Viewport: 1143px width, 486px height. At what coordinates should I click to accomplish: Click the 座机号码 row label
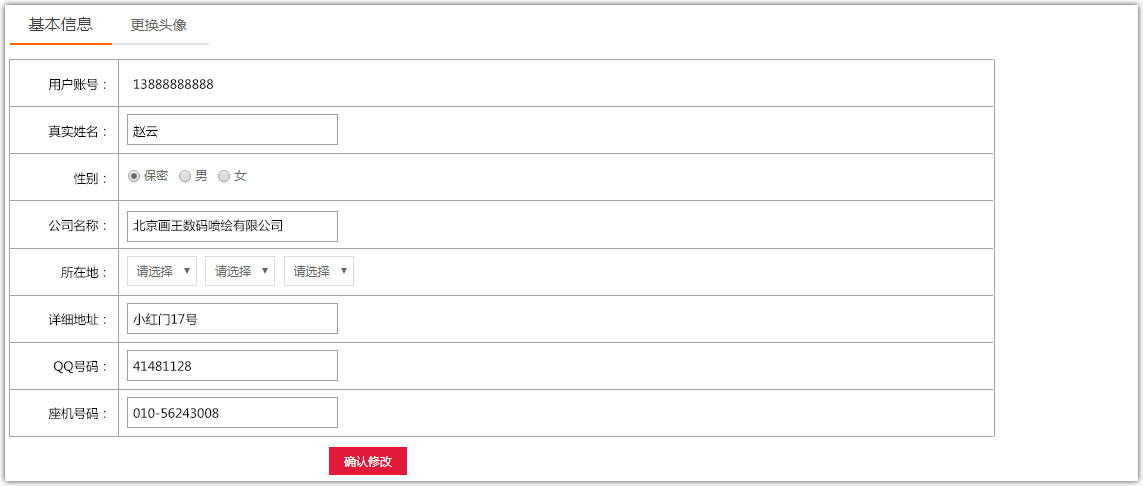tap(77, 413)
